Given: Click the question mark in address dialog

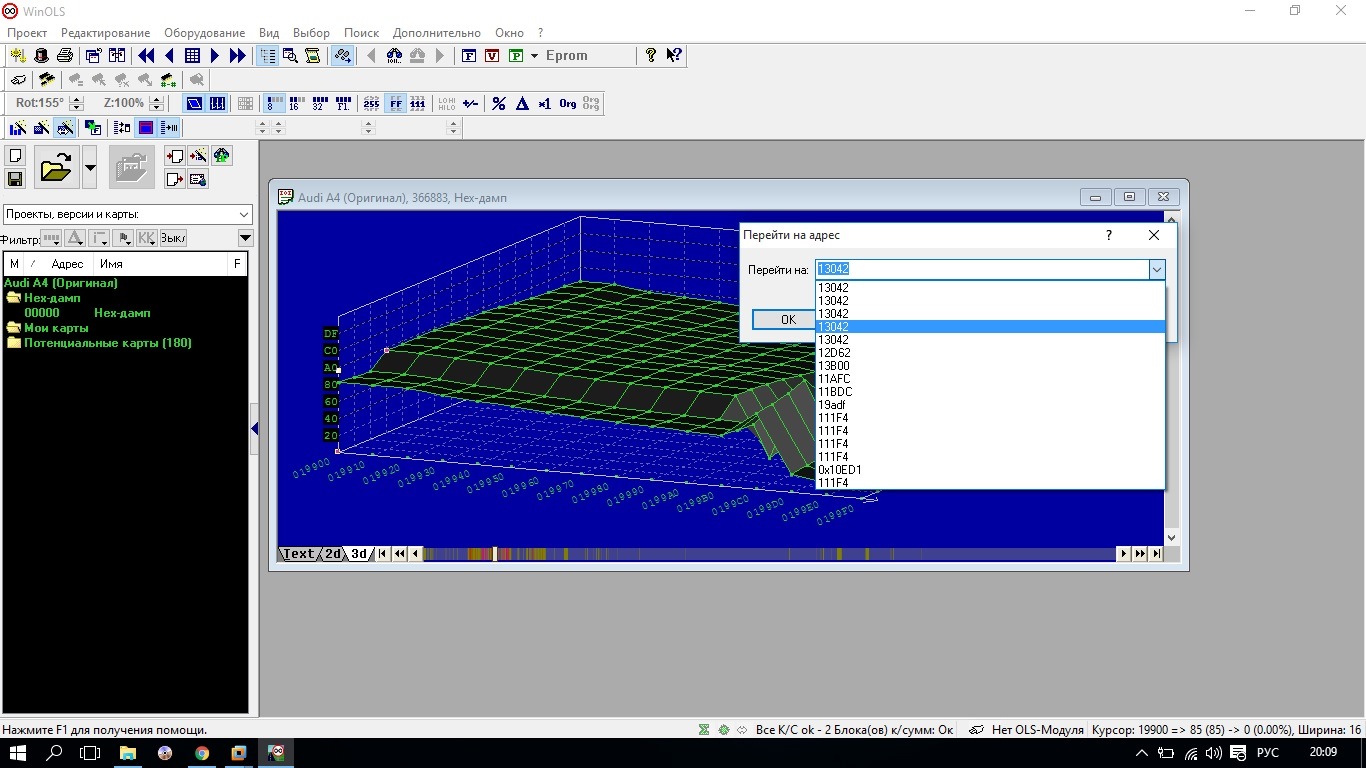Looking at the screenshot, I should pos(1108,236).
